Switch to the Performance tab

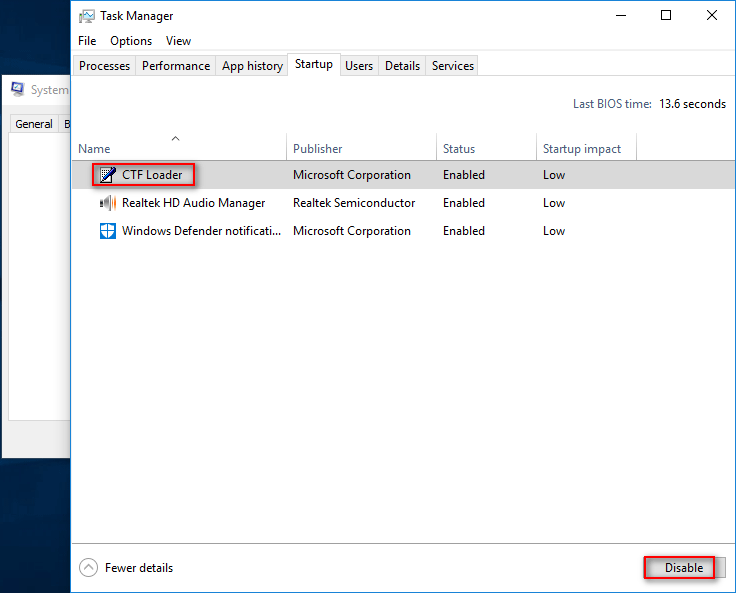176,66
